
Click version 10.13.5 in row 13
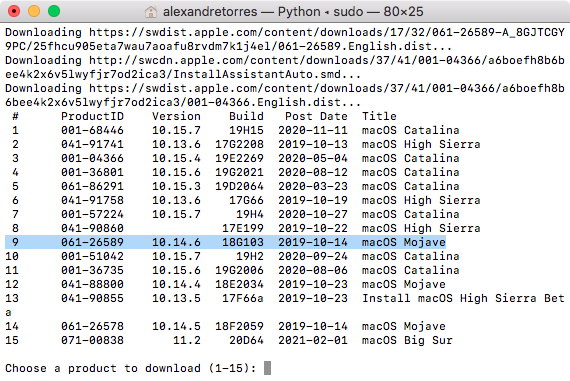click(x=176, y=298)
